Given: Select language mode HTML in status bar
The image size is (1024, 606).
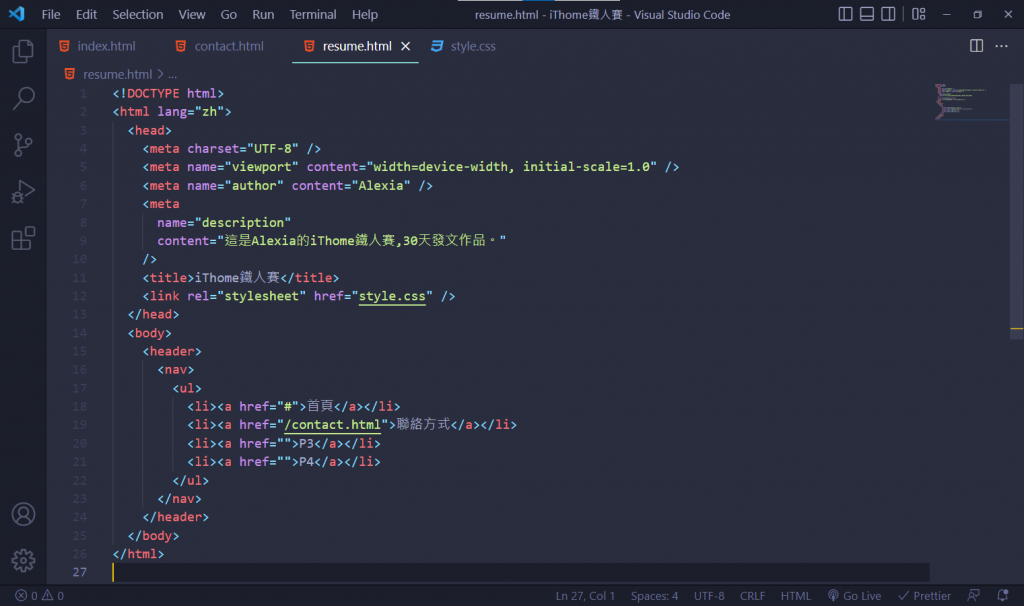Looking at the screenshot, I should [795, 596].
